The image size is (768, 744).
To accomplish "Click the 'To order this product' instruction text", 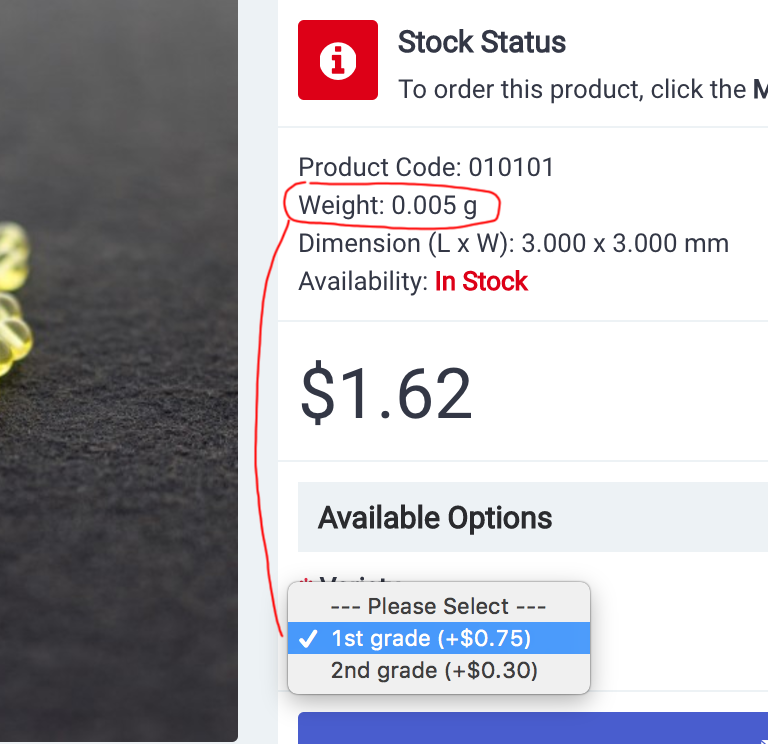I will 583,90.
